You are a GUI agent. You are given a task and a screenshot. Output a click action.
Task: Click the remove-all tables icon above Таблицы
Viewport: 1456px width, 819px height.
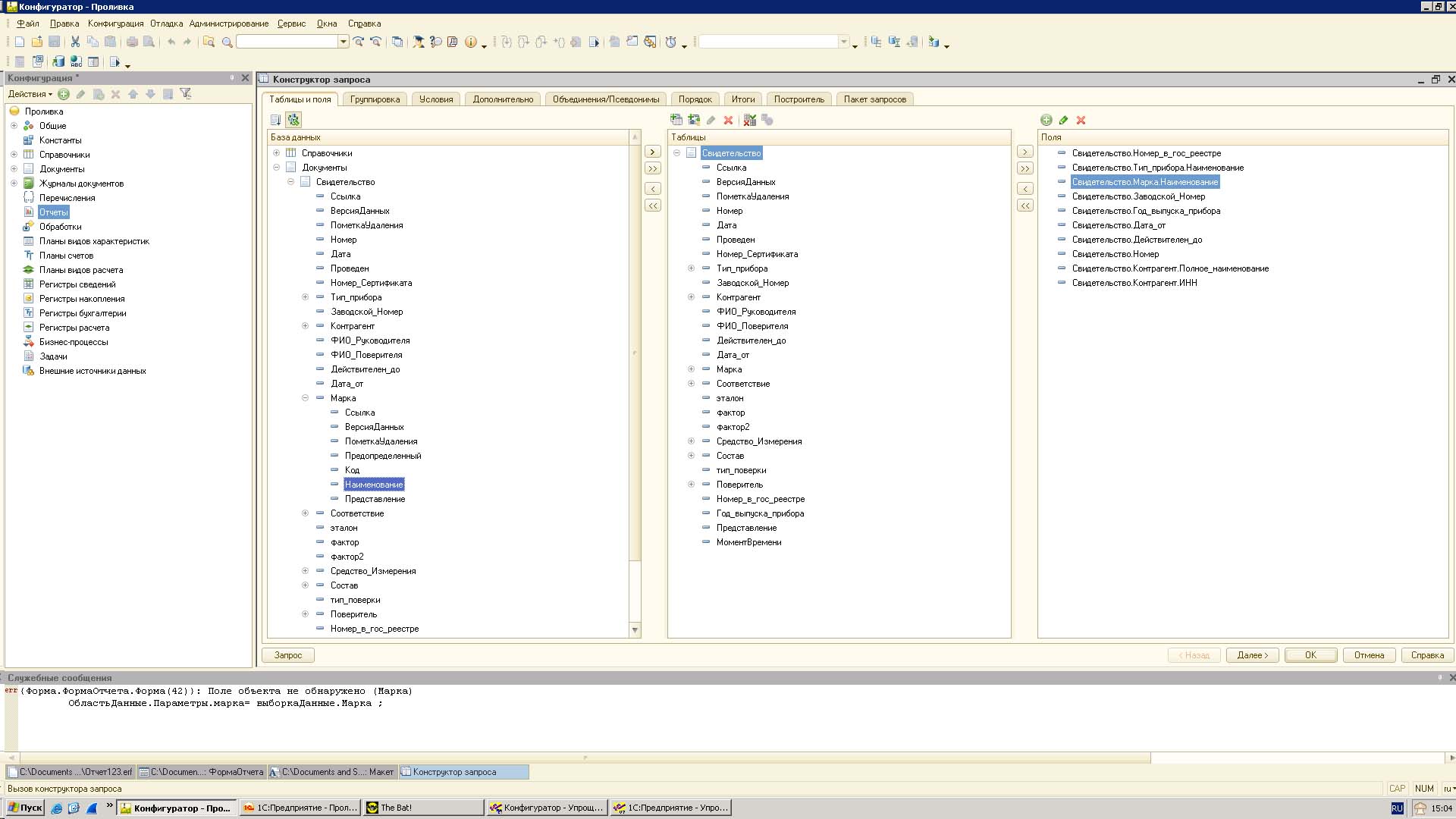(x=750, y=120)
